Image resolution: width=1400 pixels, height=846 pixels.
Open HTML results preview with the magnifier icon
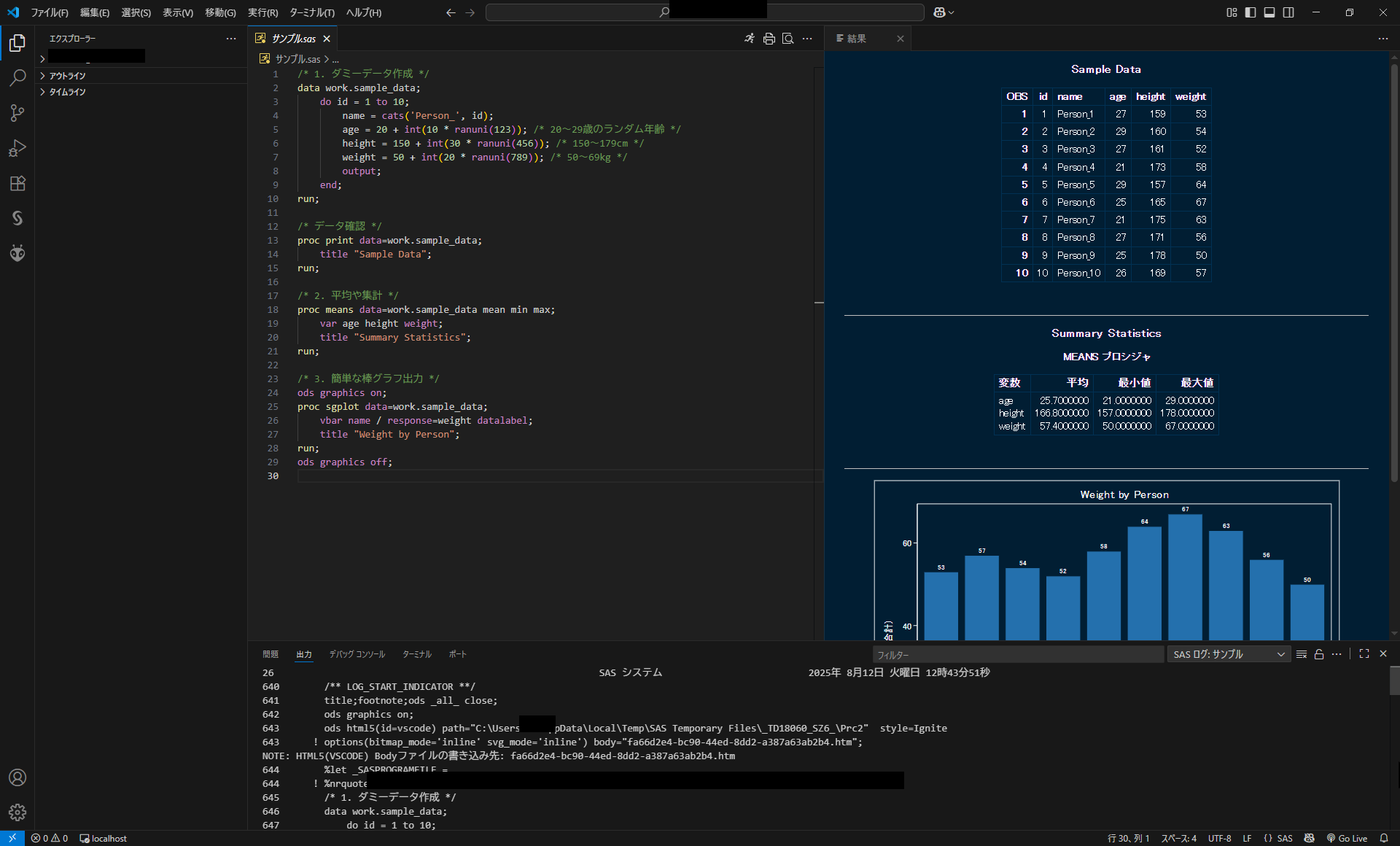[787, 39]
